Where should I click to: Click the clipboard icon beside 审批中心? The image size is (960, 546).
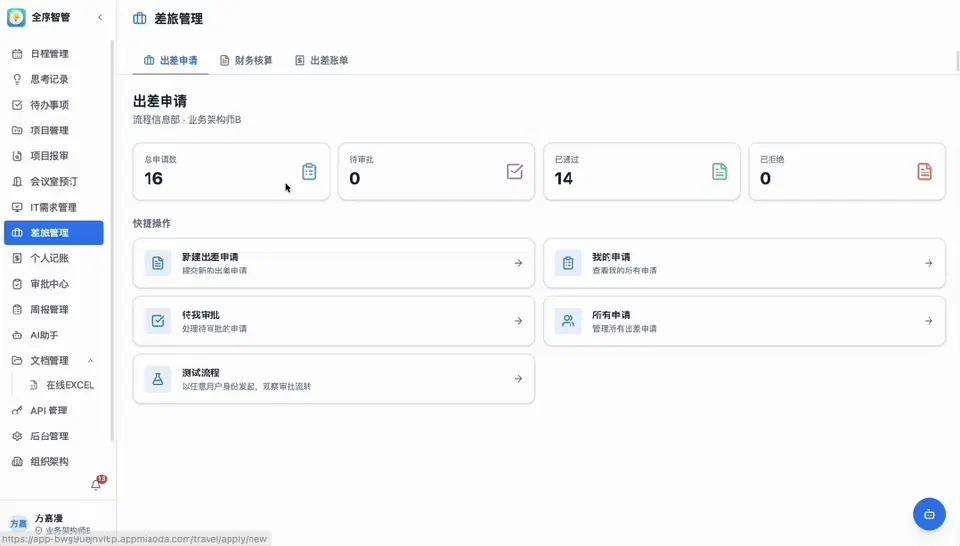[17, 284]
